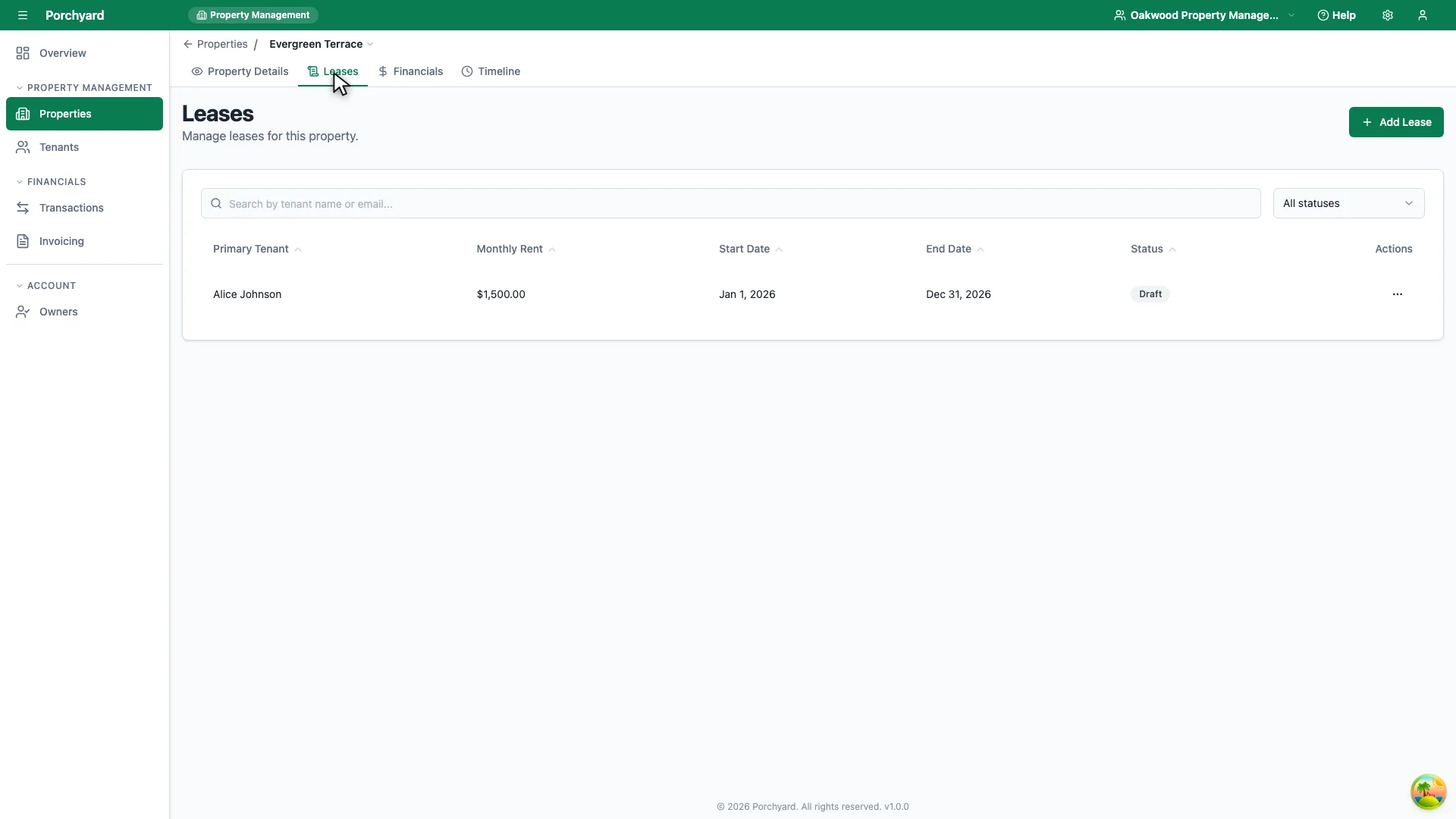The image size is (1456, 819).
Task: Open the user profile icon
Action: click(x=1423, y=15)
